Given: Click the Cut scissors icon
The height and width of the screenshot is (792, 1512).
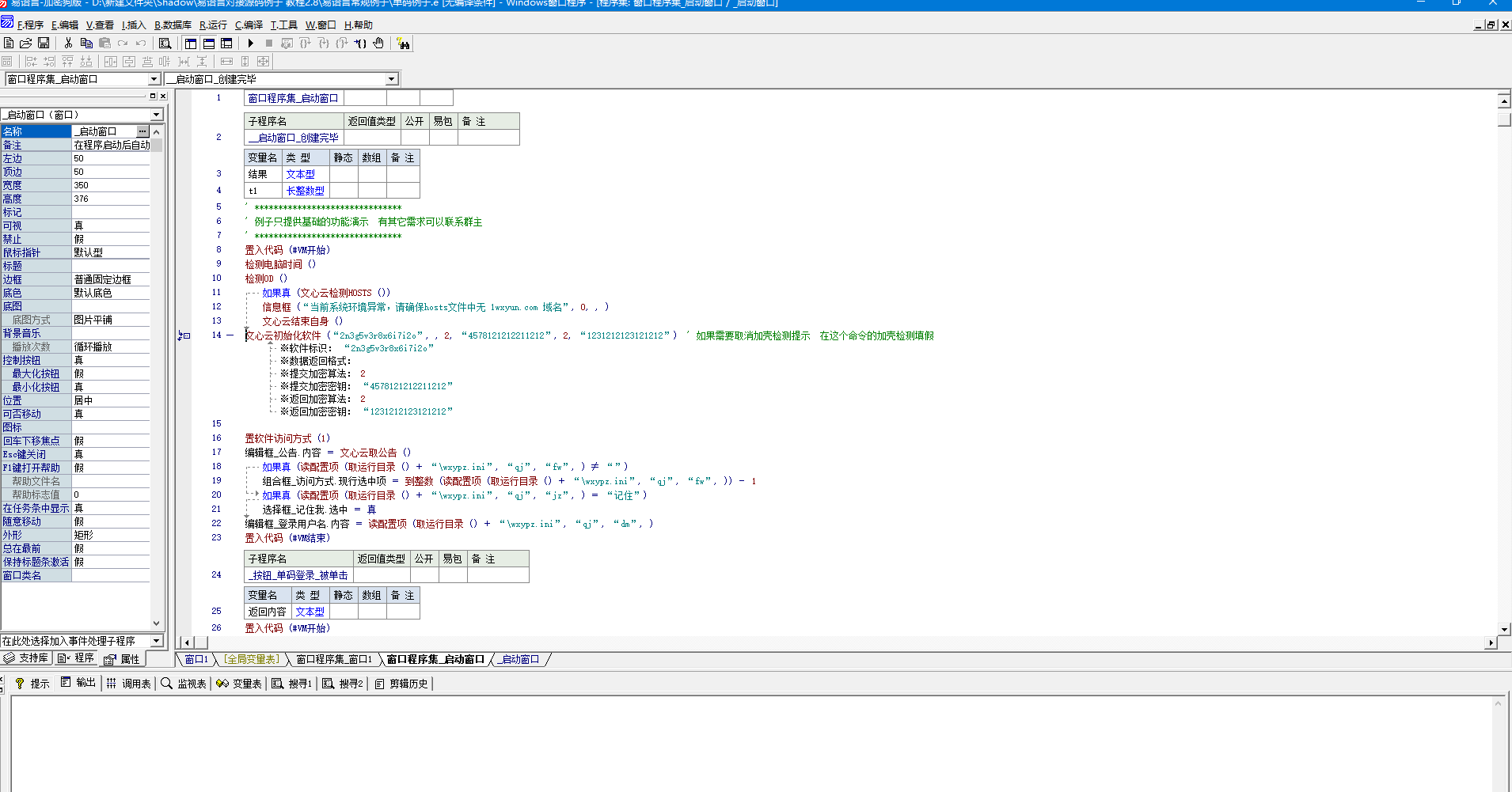Looking at the screenshot, I should coord(69,44).
